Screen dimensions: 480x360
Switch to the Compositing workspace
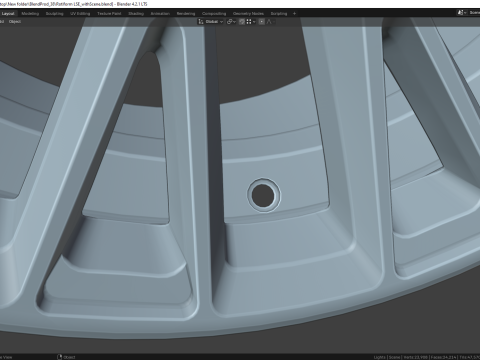[214, 14]
